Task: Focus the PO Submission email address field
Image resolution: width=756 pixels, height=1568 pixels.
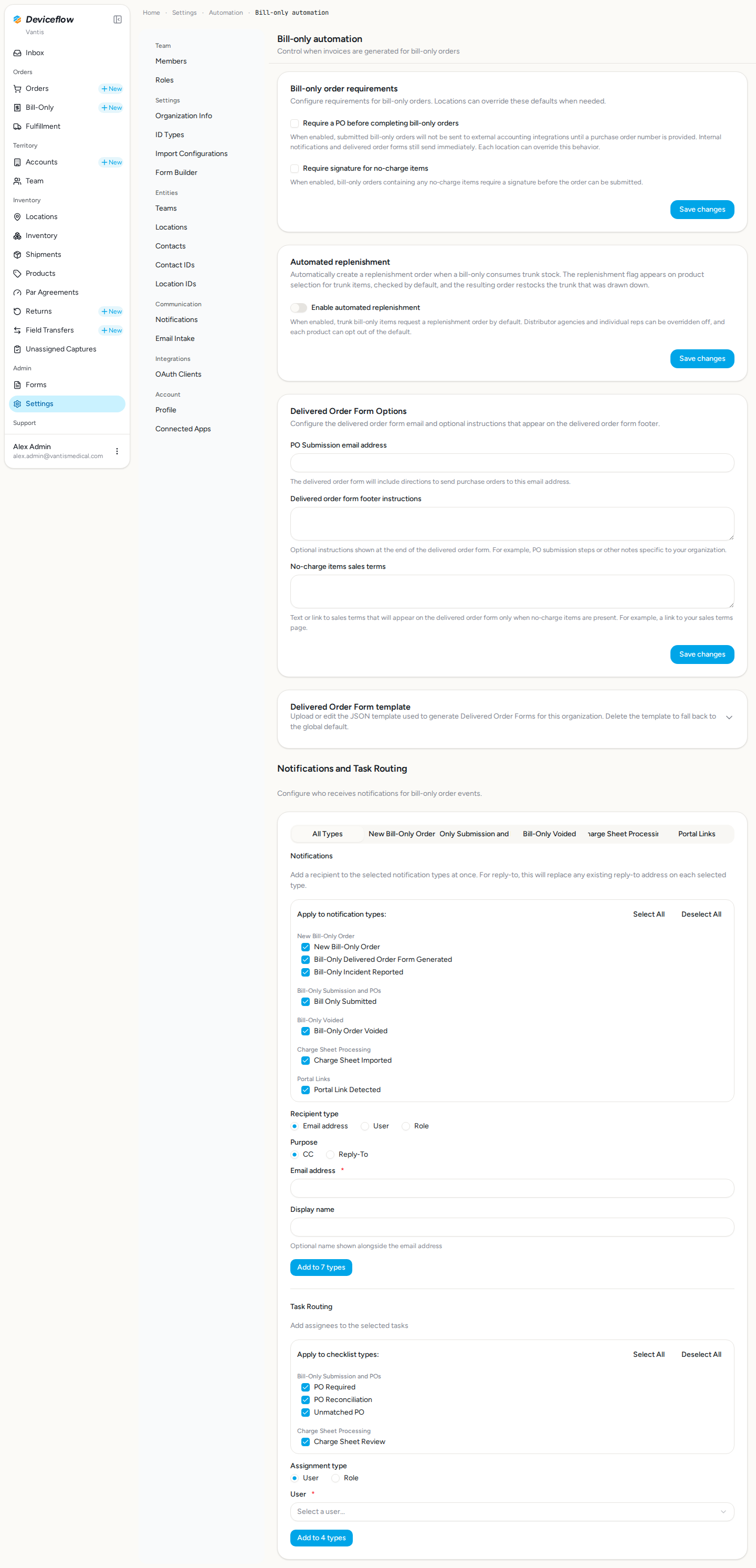Action: pos(512,463)
